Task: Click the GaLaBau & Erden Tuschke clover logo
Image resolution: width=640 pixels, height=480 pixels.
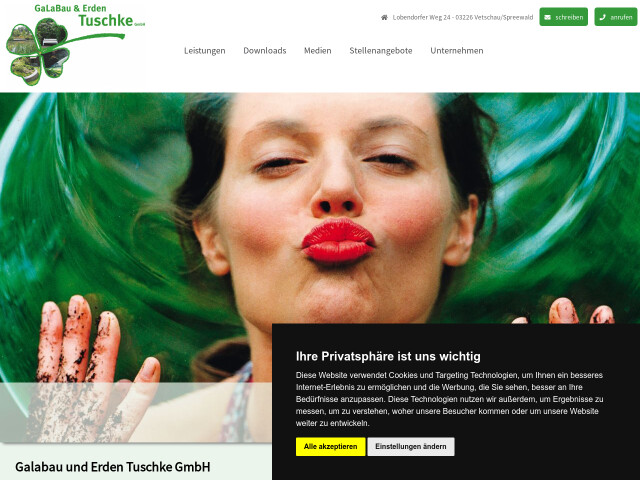Action: [x=76, y=44]
